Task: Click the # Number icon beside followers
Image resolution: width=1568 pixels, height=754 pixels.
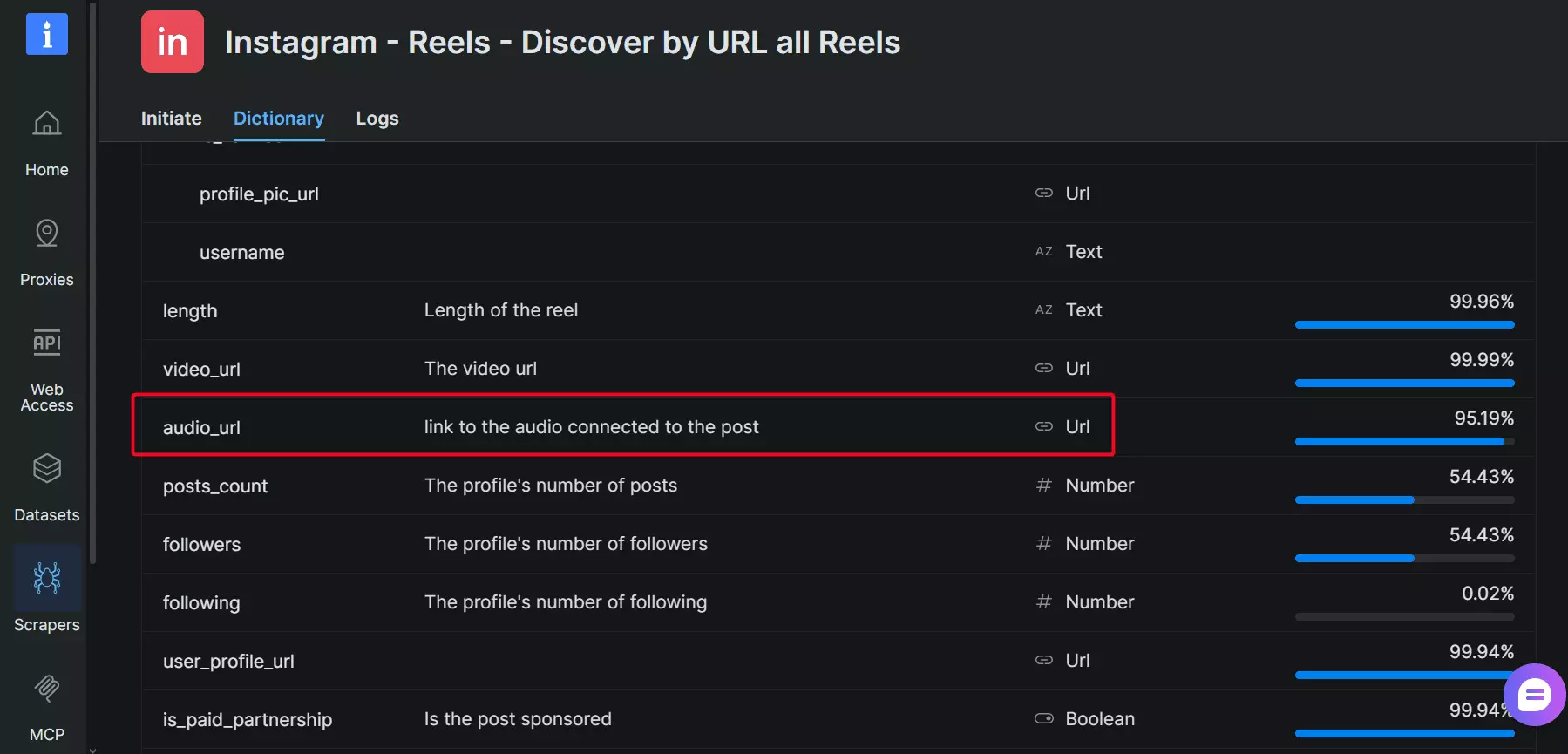Action: tap(1043, 543)
